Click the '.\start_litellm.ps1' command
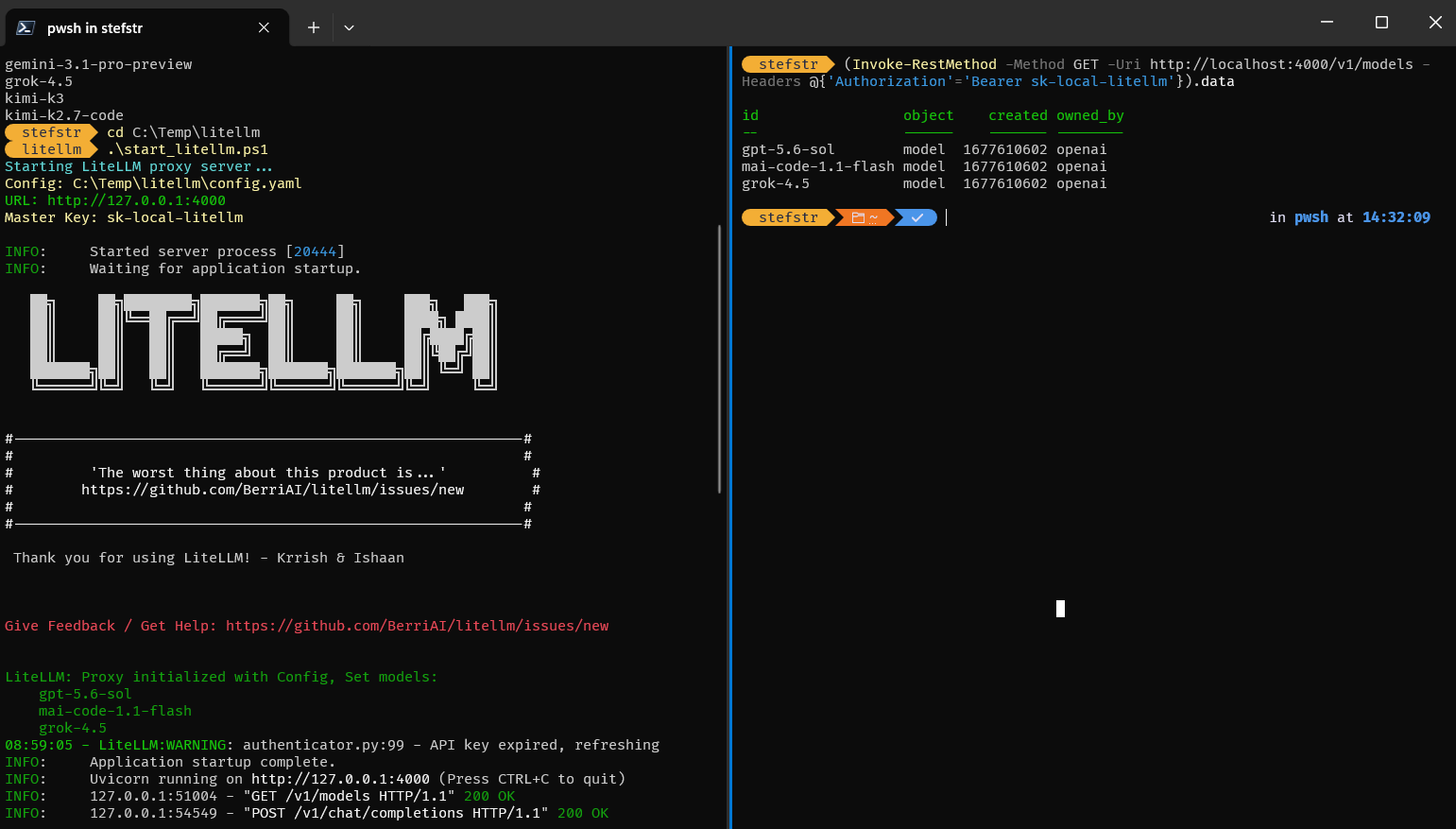This screenshot has height=829, width=1456. (x=187, y=149)
